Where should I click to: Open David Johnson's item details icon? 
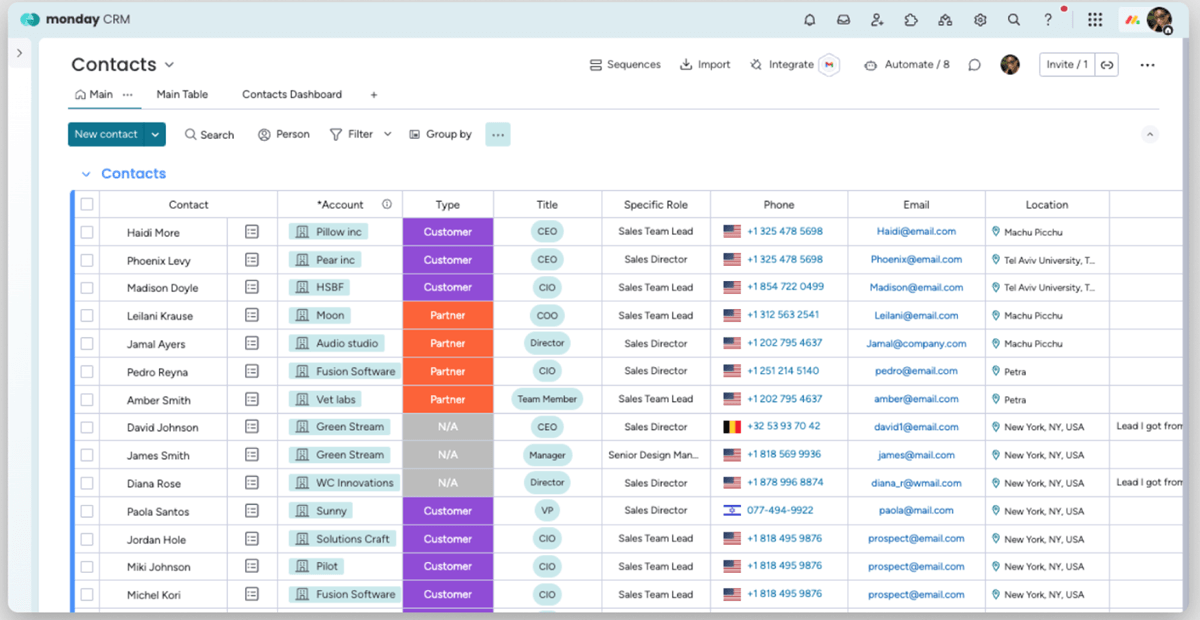[x=252, y=427]
